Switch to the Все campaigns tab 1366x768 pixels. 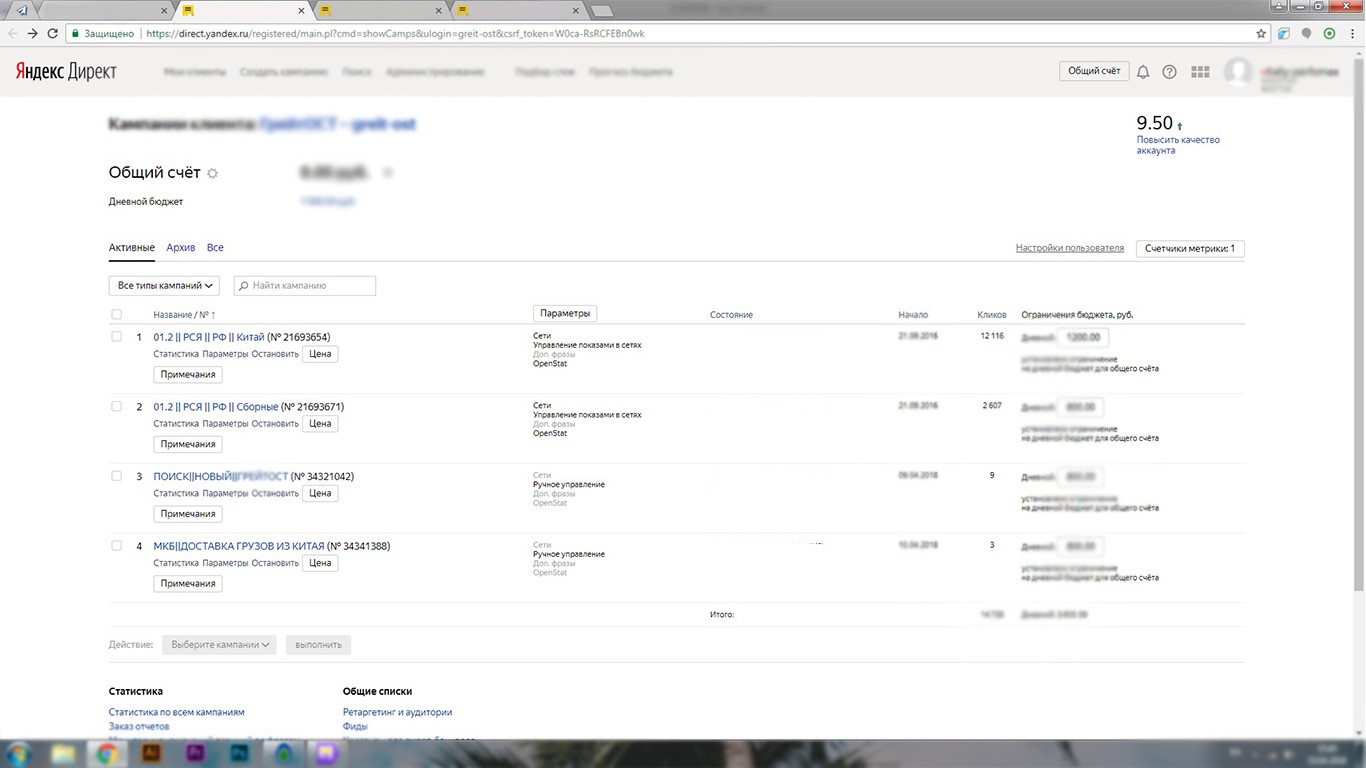(215, 248)
